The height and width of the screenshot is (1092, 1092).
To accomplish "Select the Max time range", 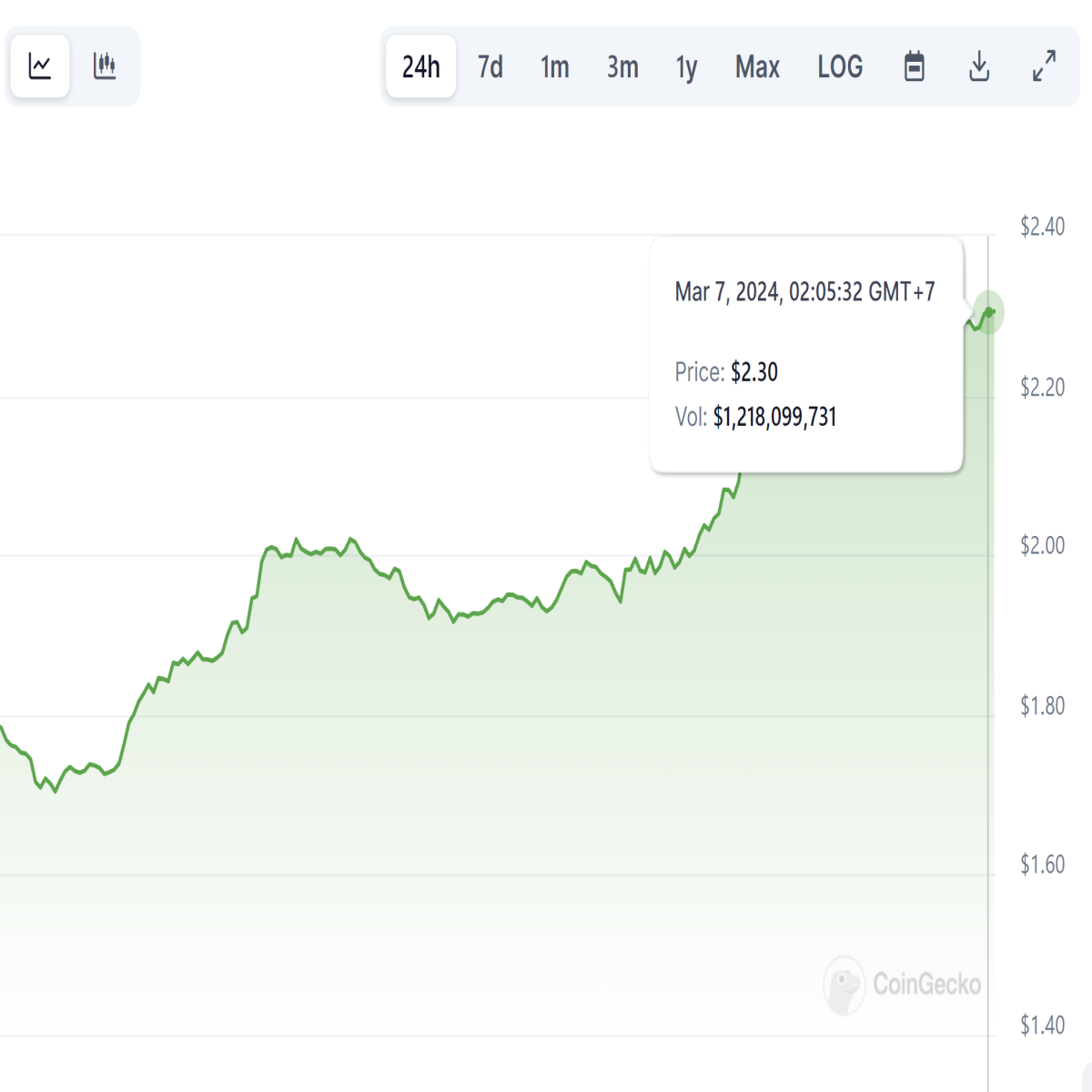I will pos(758,66).
